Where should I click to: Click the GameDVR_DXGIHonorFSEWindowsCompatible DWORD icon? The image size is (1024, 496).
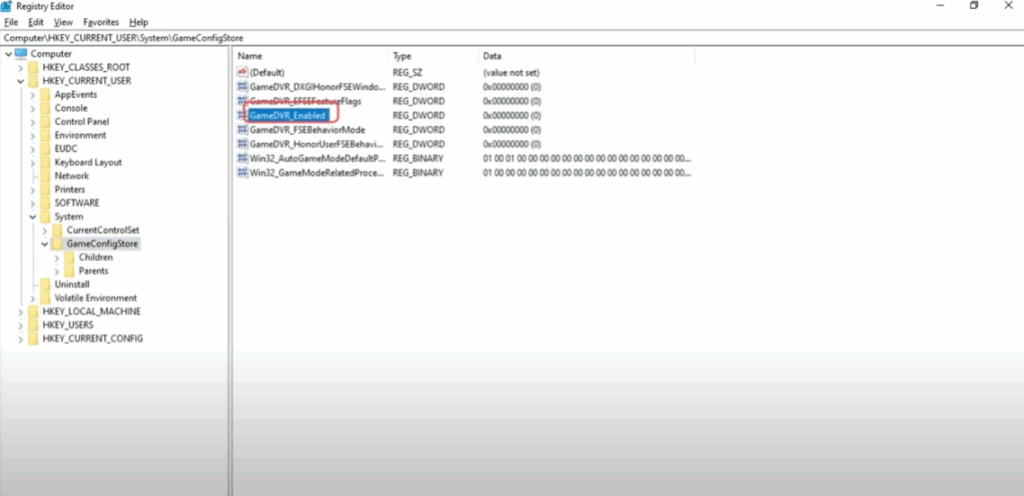tap(242, 87)
